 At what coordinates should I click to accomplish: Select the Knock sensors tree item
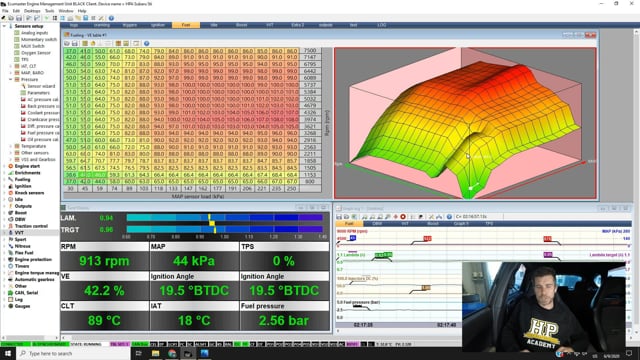click(x=29, y=193)
